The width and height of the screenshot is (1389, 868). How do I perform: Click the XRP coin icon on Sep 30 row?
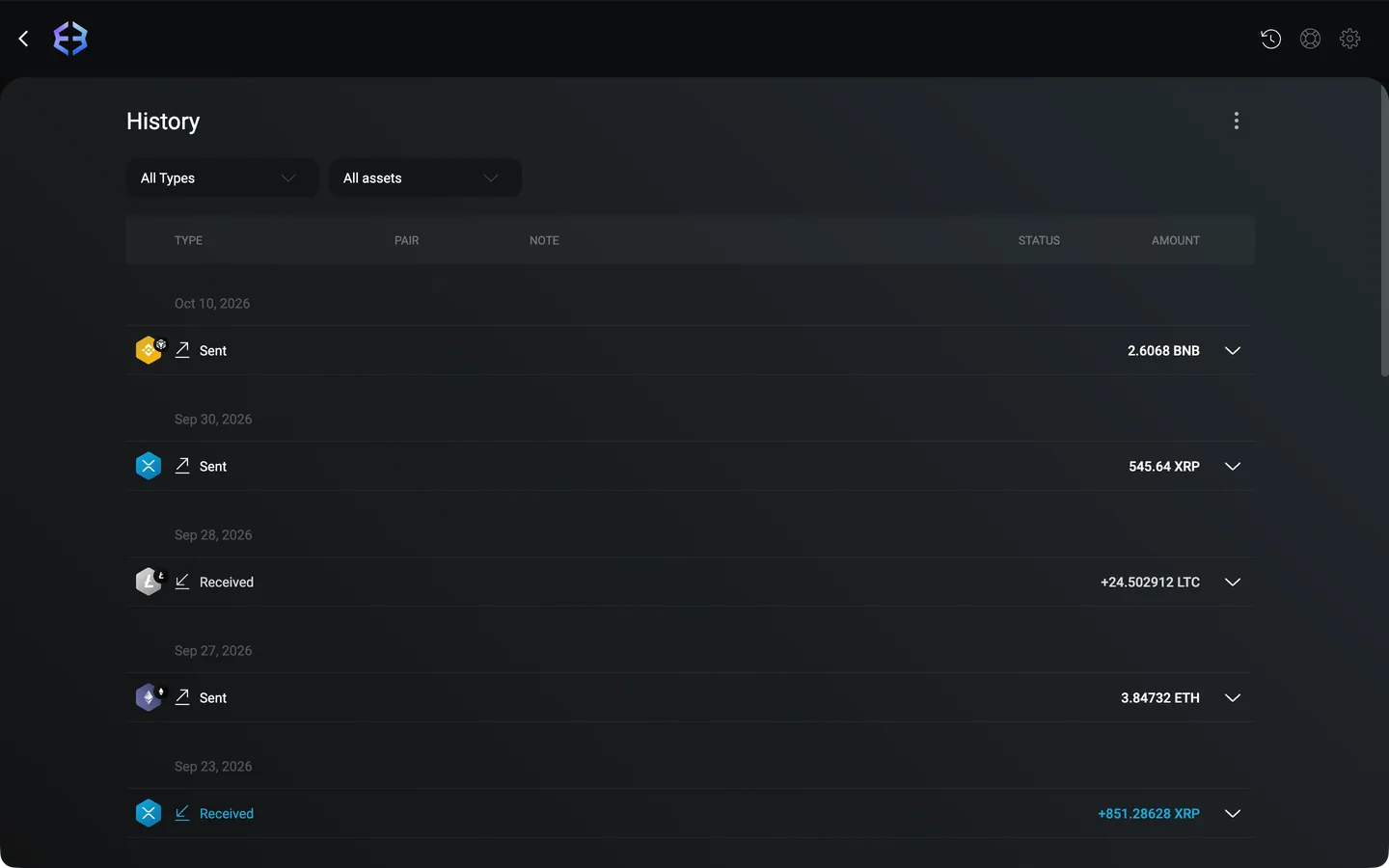click(149, 466)
